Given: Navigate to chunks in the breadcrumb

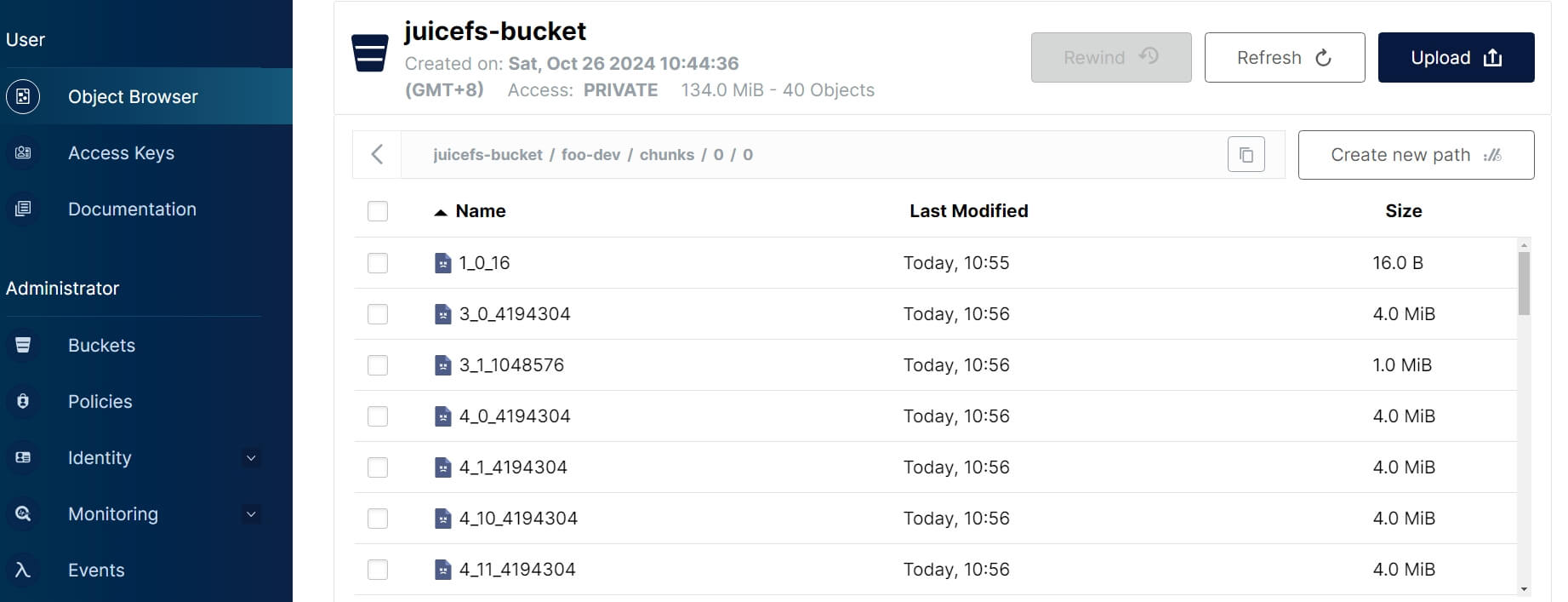Looking at the screenshot, I should coord(666,155).
